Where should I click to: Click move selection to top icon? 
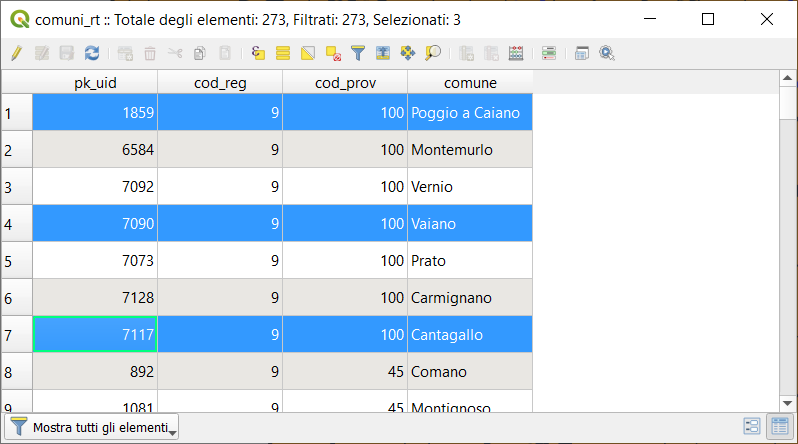[383, 53]
